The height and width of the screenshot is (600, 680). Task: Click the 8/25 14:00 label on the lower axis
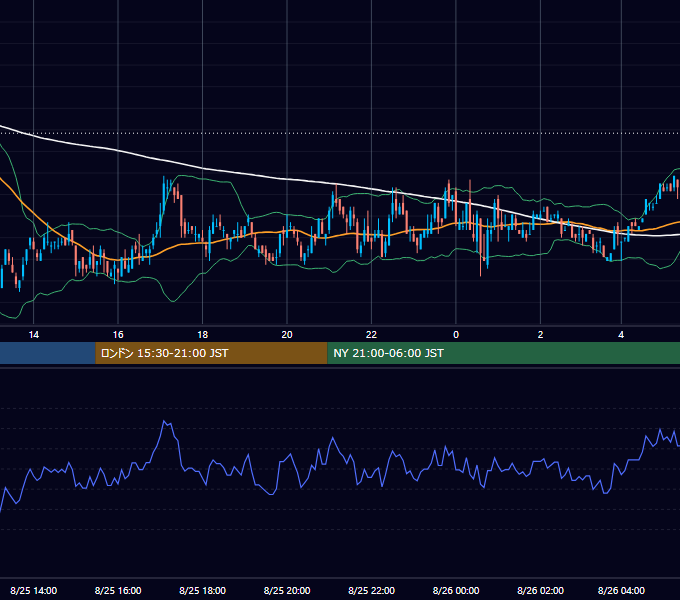[33, 590]
